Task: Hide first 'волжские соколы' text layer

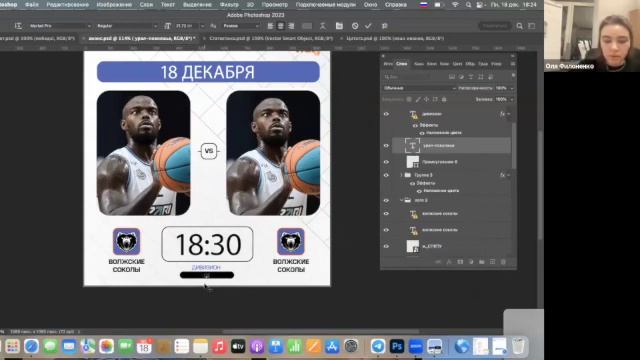Action: (x=386, y=214)
